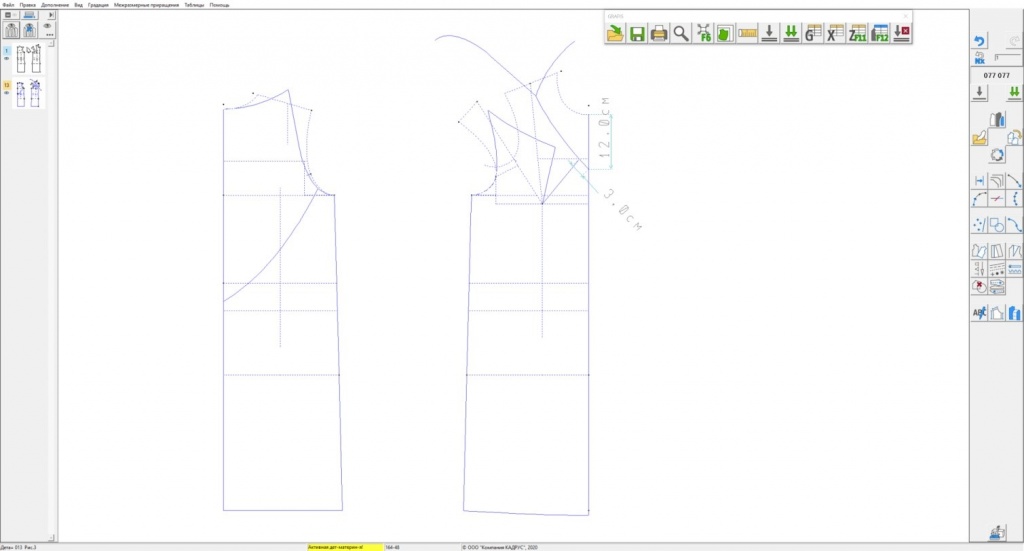Viewport: 1024px width, 551px height.
Task: Click the Save floppy disk icon
Action: tap(637, 33)
